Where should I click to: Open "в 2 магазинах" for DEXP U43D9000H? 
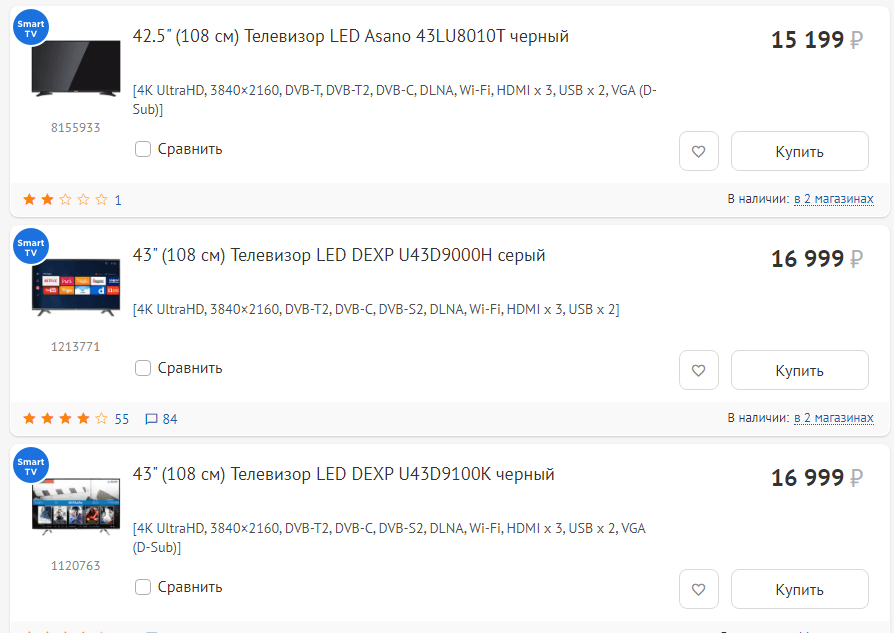point(833,418)
